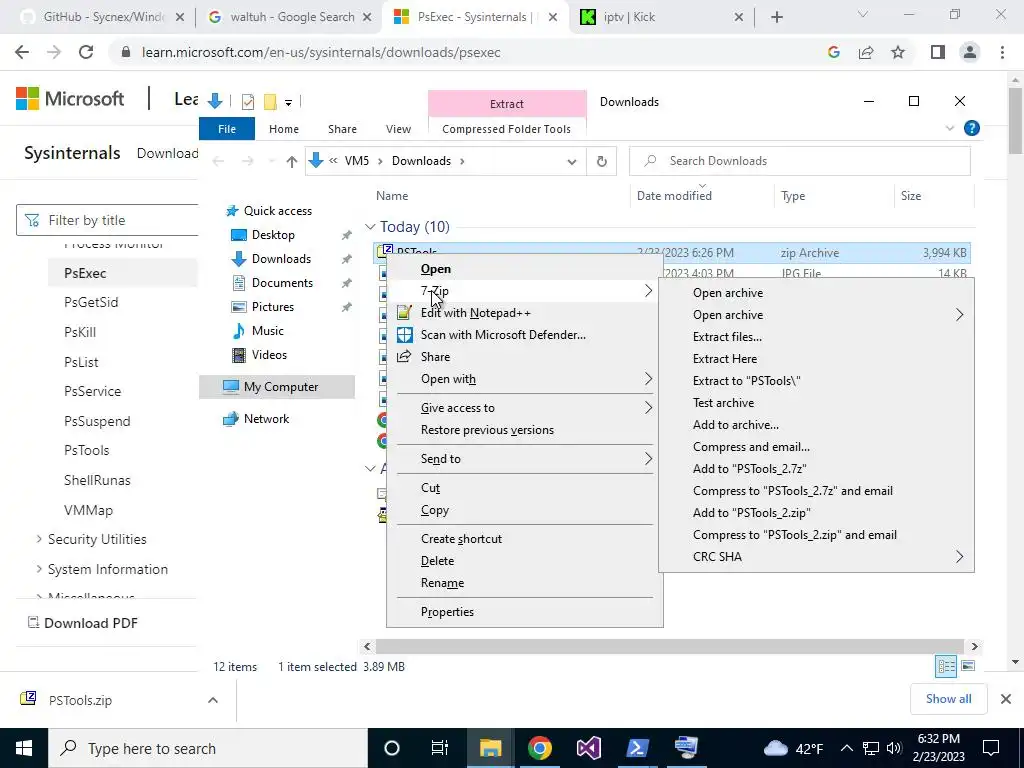Refresh the Downloads folder view

coord(601,161)
